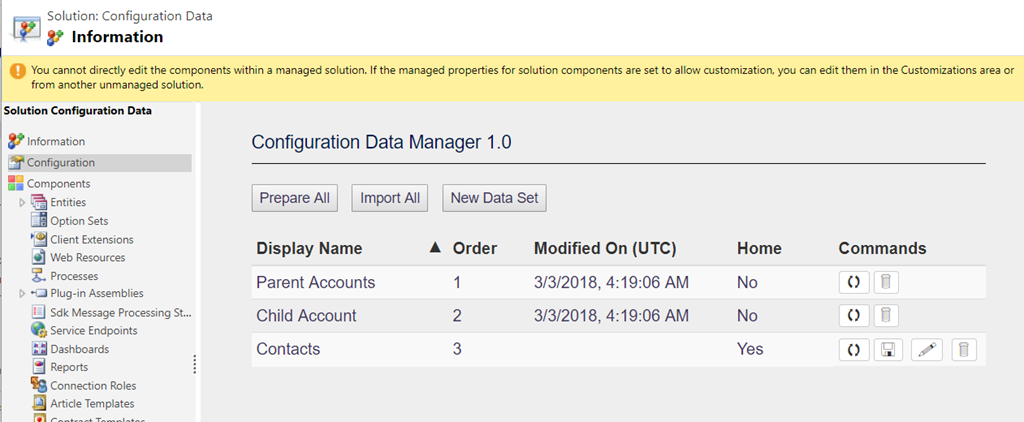Click the prepare icon for Parent Accounts
The height and width of the screenshot is (422, 1024).
[x=853, y=282]
